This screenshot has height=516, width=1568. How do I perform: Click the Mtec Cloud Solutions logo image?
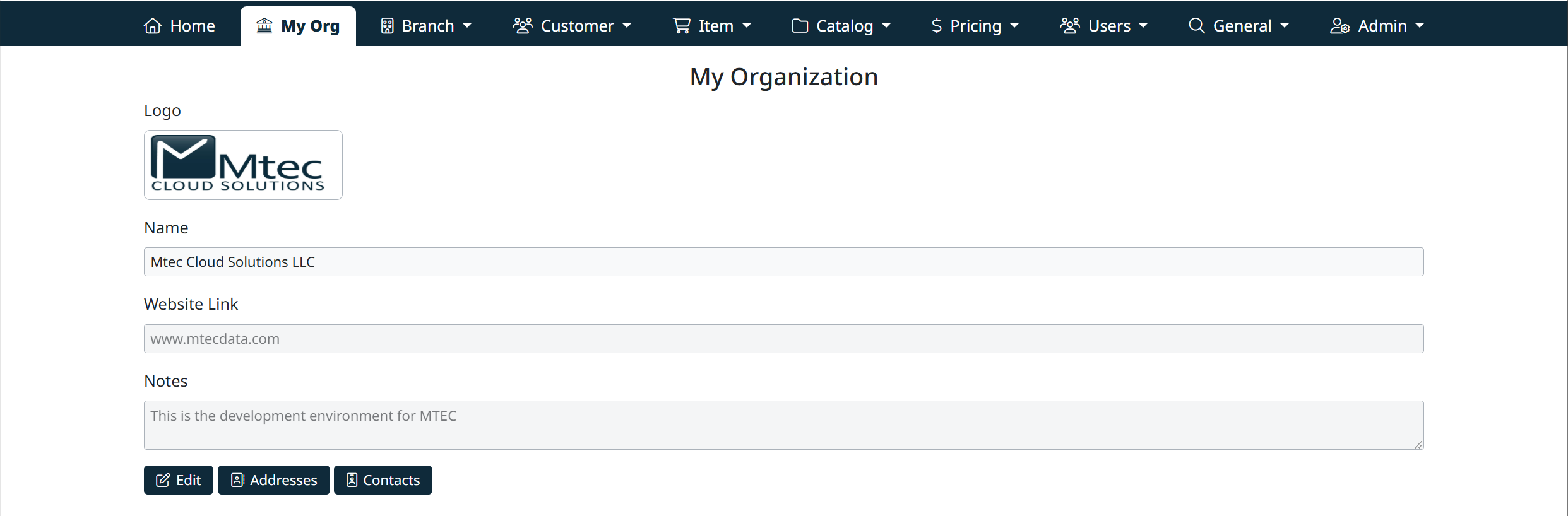(243, 165)
